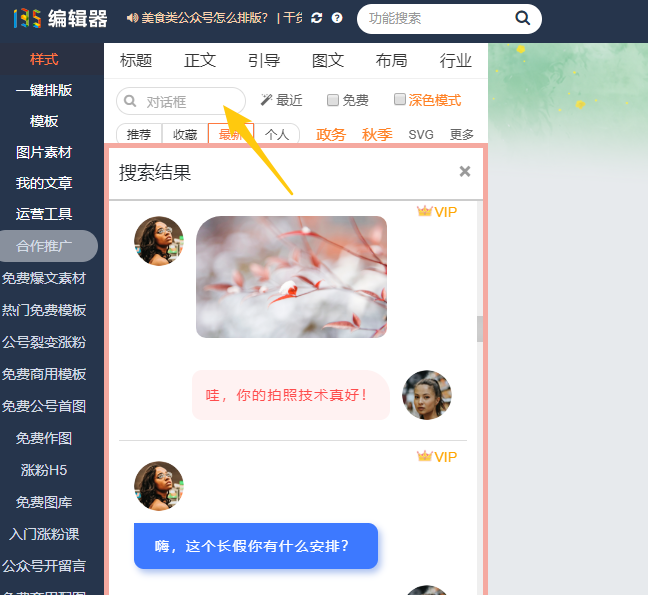Open 我的文章 in the sidebar

(44, 183)
